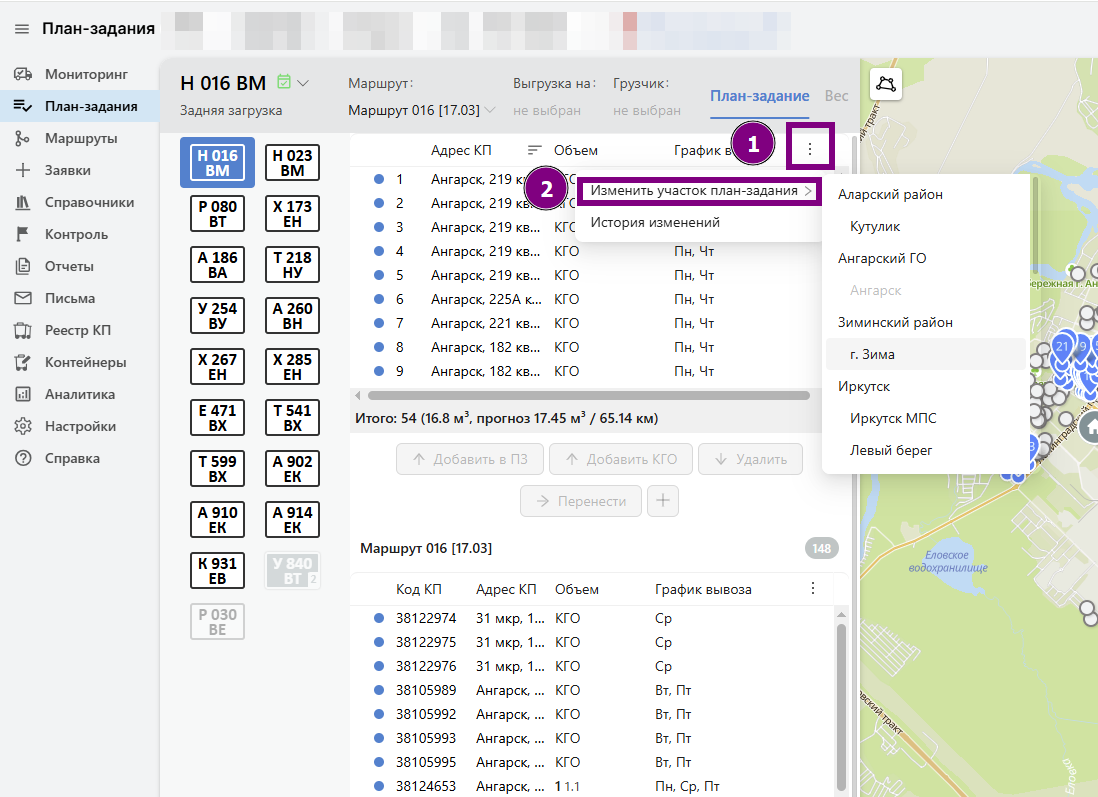Select vehicle plate Н 023 ВМ
This screenshot has height=797, width=1098.
coord(292,163)
